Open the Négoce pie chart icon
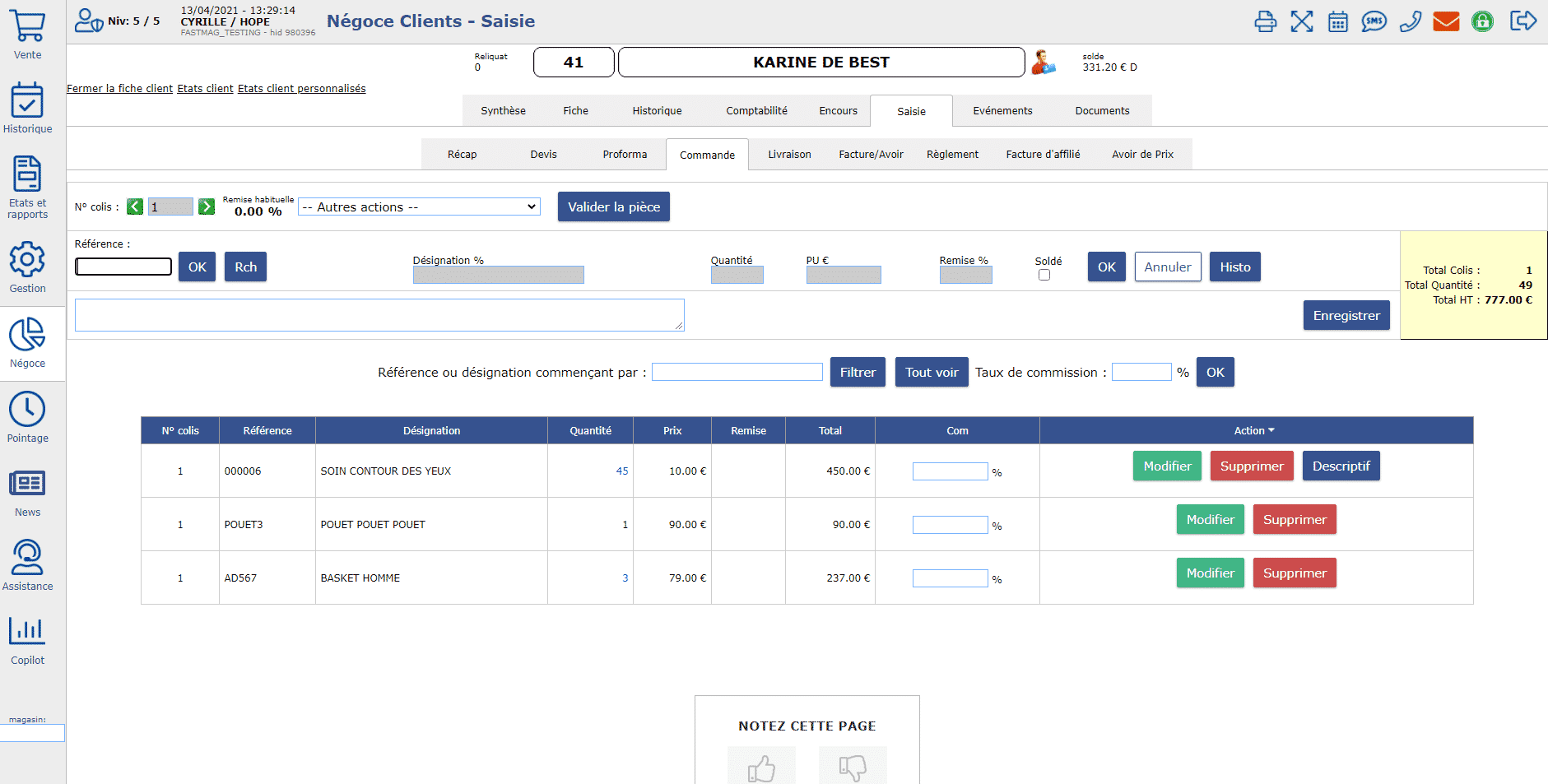Screen dimensions: 1548x784 point(27,335)
